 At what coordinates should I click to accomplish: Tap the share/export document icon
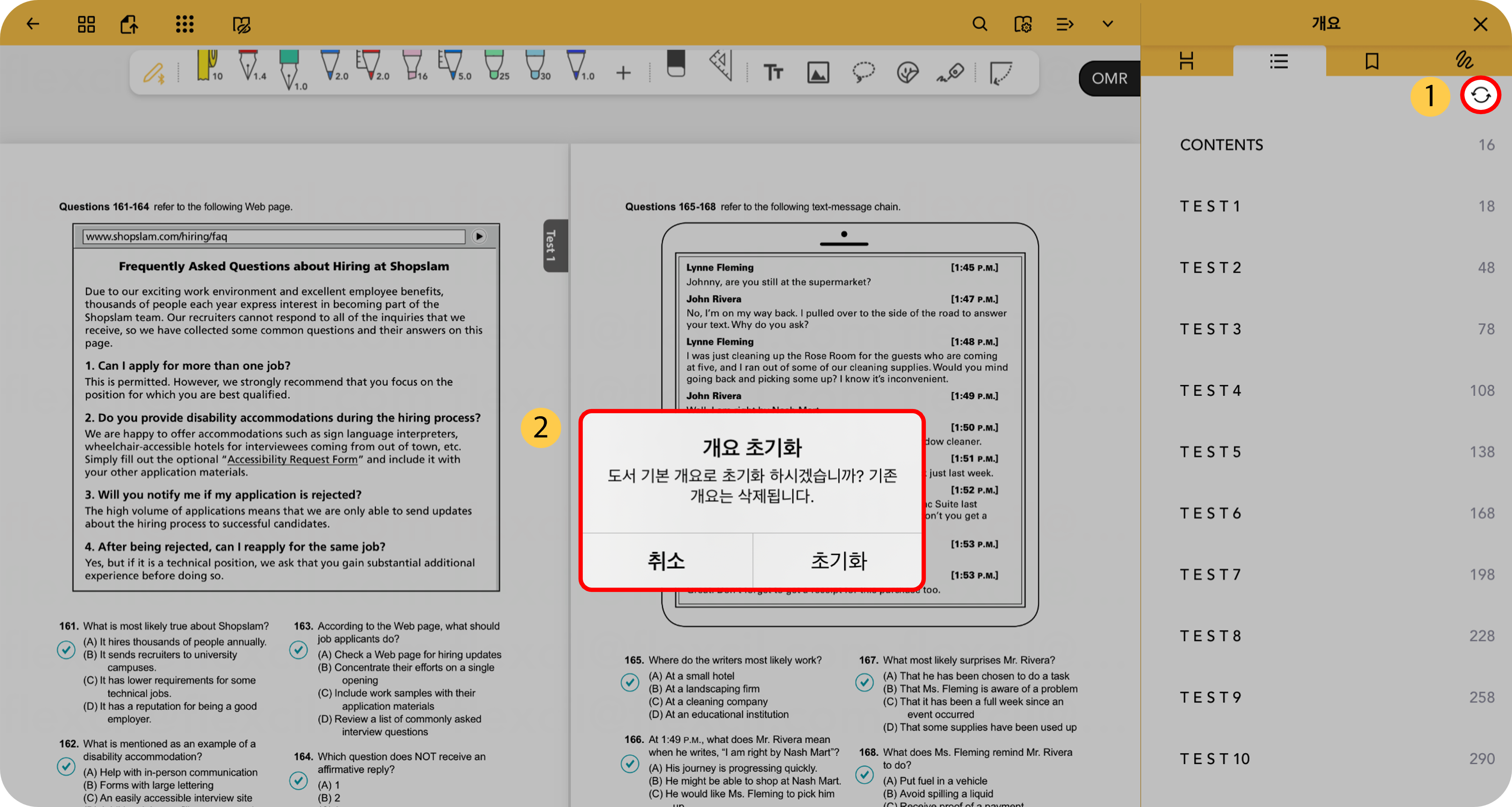click(x=129, y=24)
